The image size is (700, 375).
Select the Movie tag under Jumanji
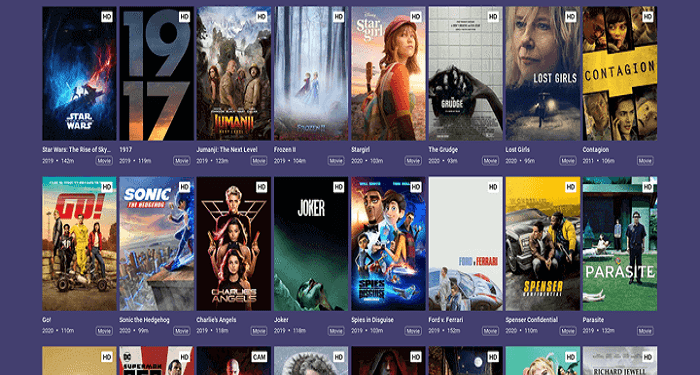pos(258,161)
